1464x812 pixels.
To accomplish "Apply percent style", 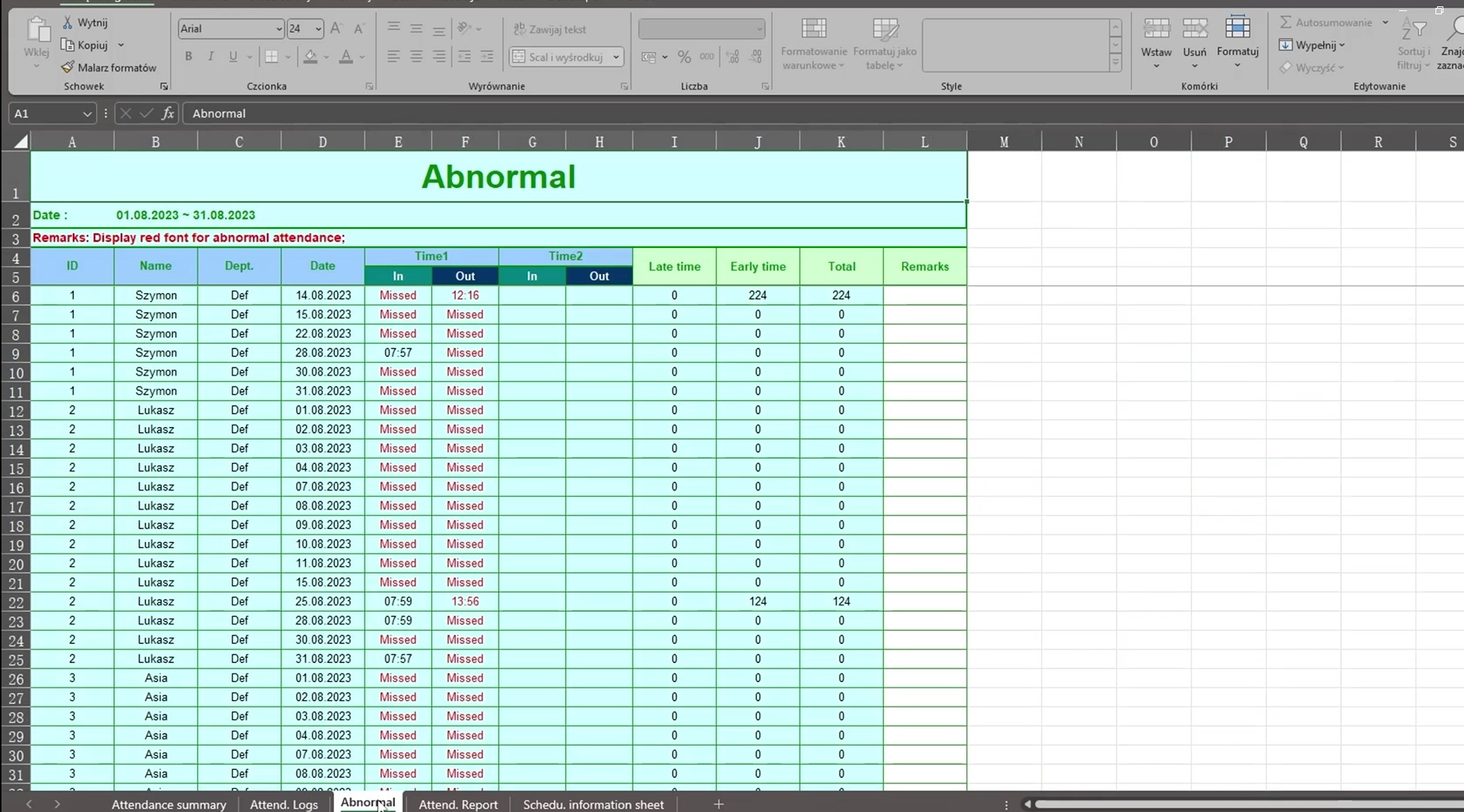I will (684, 57).
